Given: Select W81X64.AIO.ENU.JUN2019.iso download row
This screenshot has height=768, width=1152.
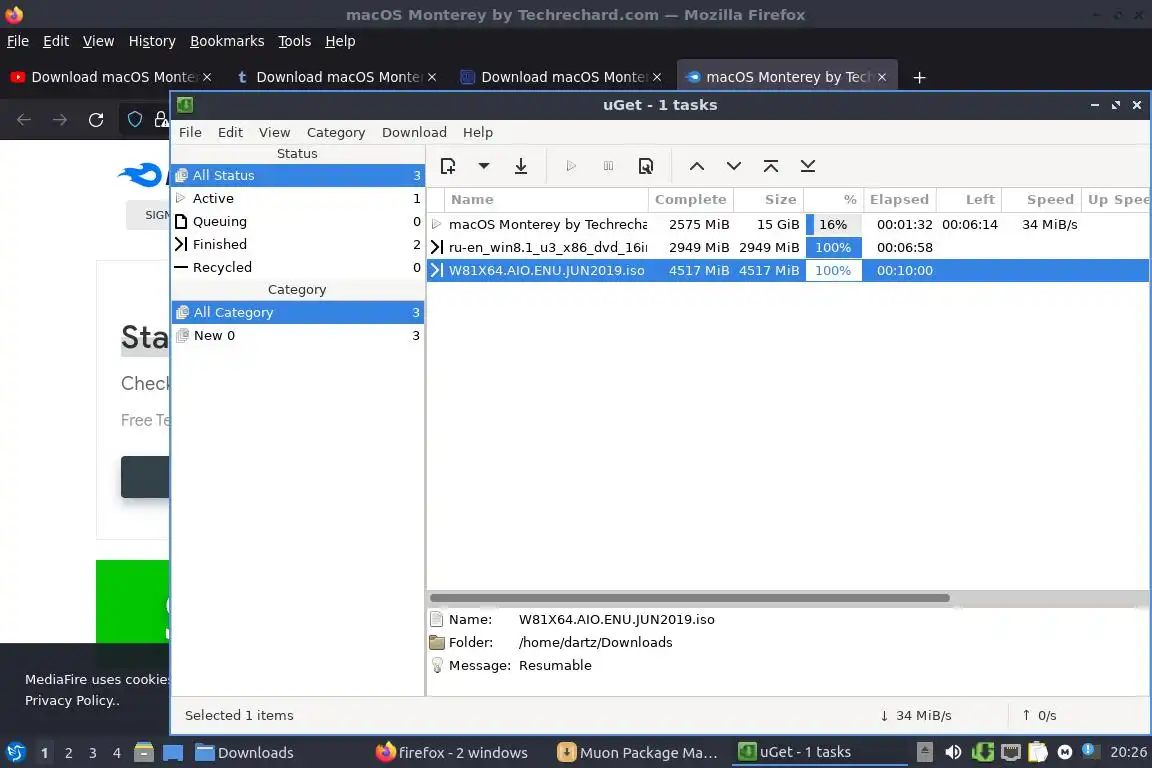Looking at the screenshot, I should (x=788, y=270).
